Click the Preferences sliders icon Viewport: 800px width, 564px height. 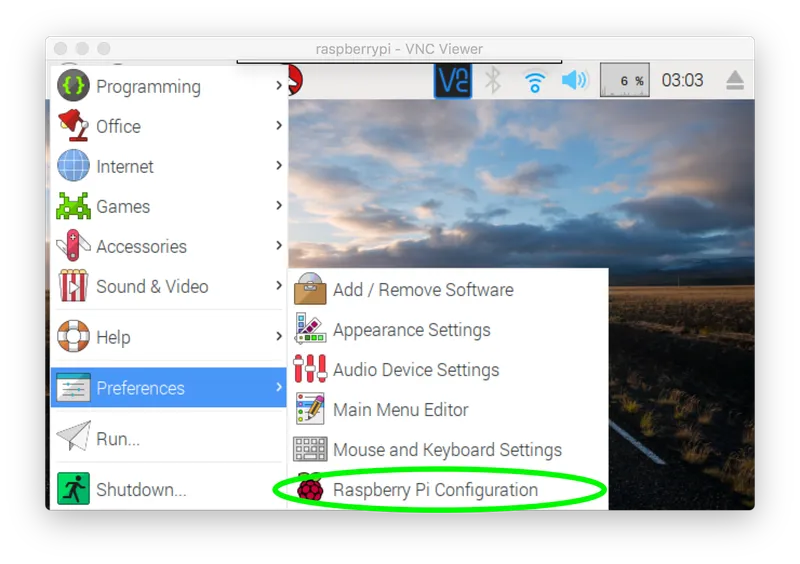point(73,387)
